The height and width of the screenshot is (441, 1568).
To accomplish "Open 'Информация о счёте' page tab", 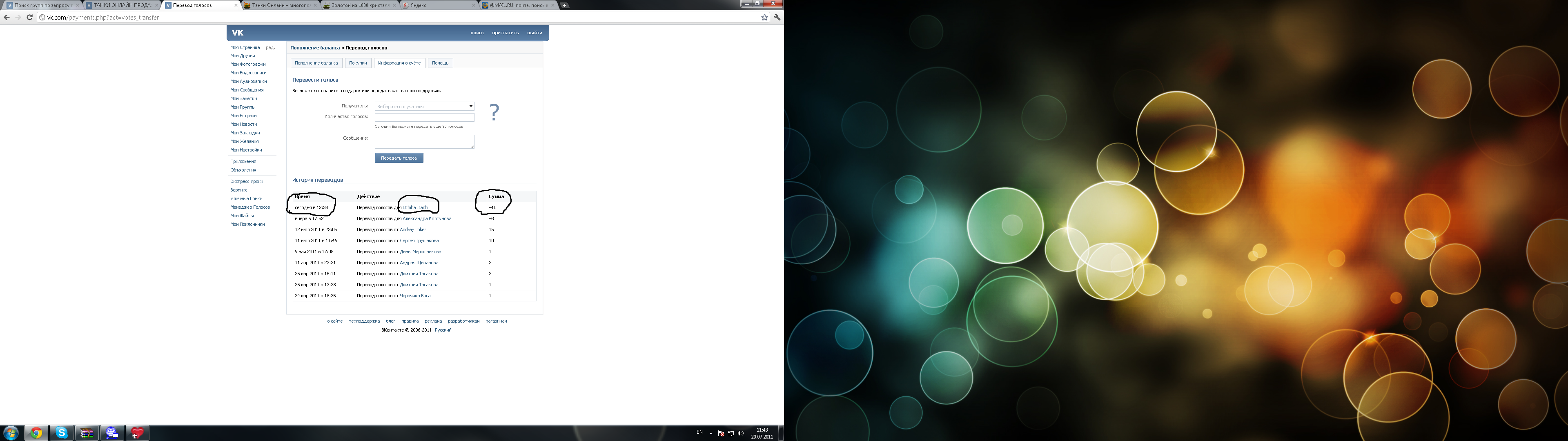I will pyautogui.click(x=399, y=63).
